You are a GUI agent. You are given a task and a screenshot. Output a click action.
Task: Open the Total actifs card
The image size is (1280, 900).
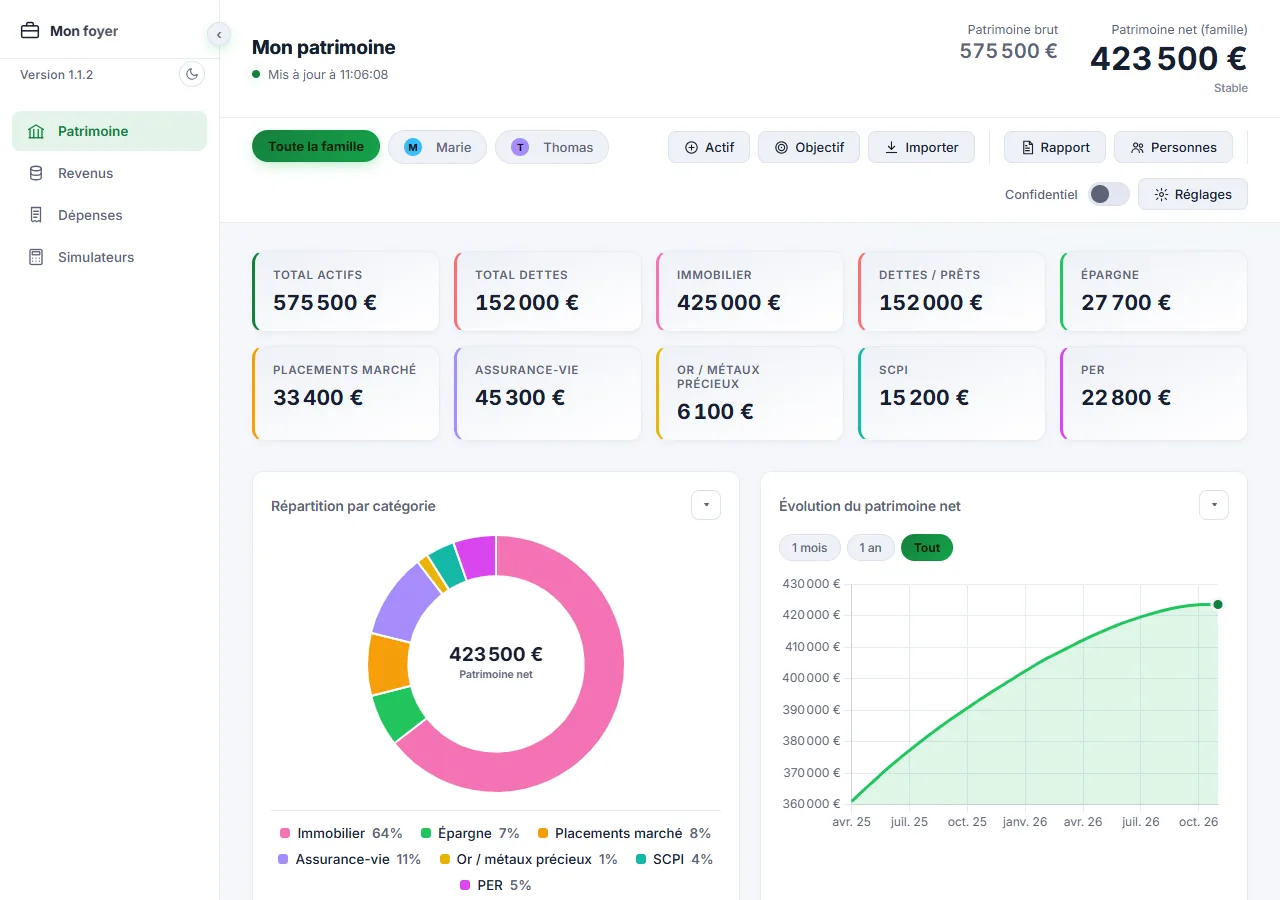[x=345, y=291]
